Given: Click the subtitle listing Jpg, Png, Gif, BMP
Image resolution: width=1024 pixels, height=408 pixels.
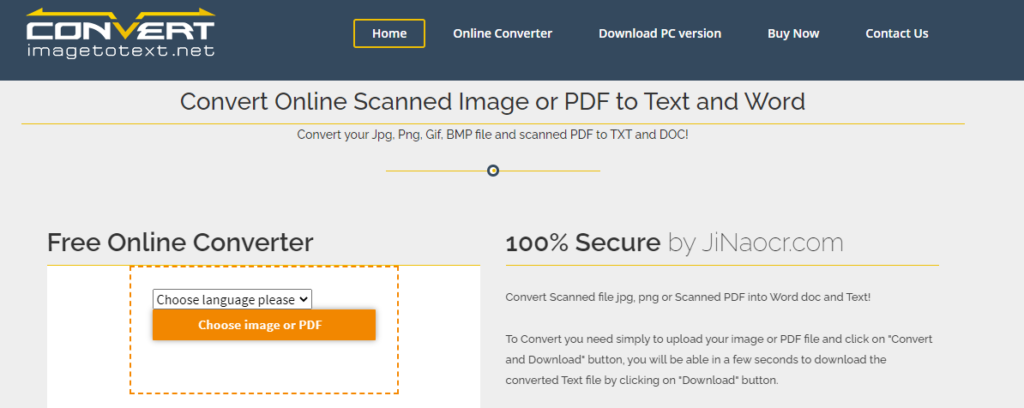Looking at the screenshot, I should point(492,134).
